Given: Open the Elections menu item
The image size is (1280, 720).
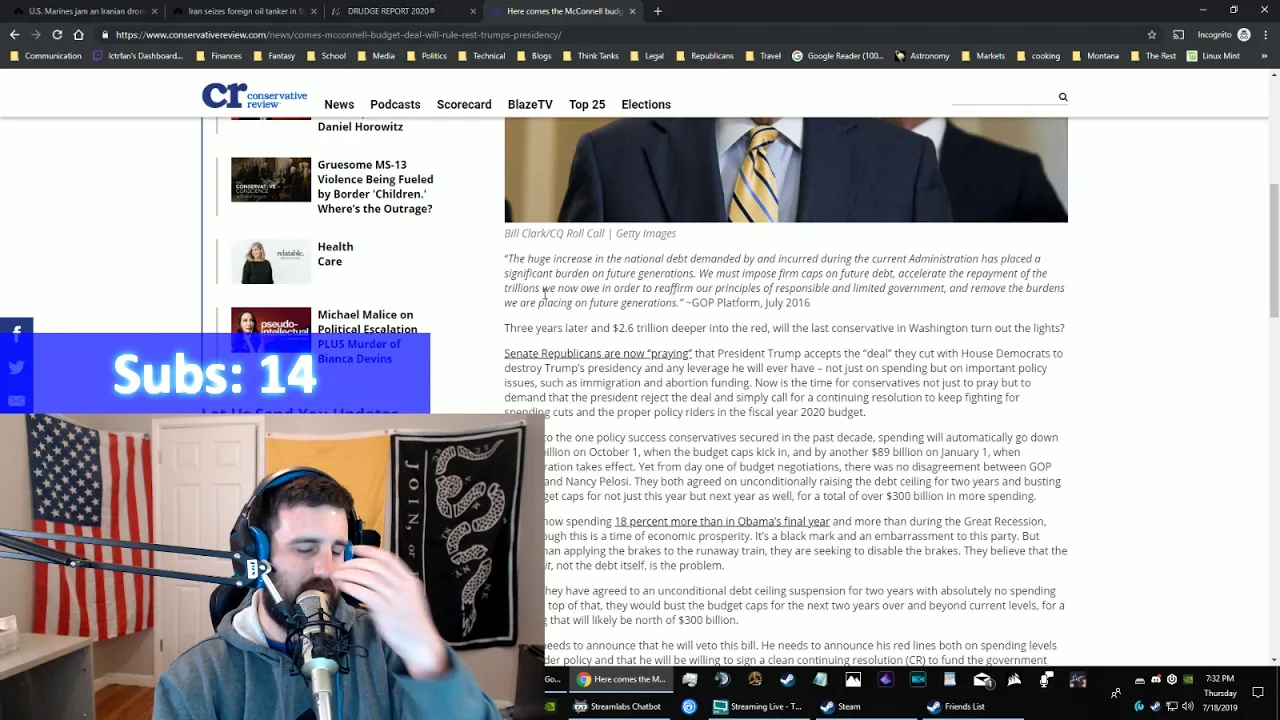Looking at the screenshot, I should (646, 104).
